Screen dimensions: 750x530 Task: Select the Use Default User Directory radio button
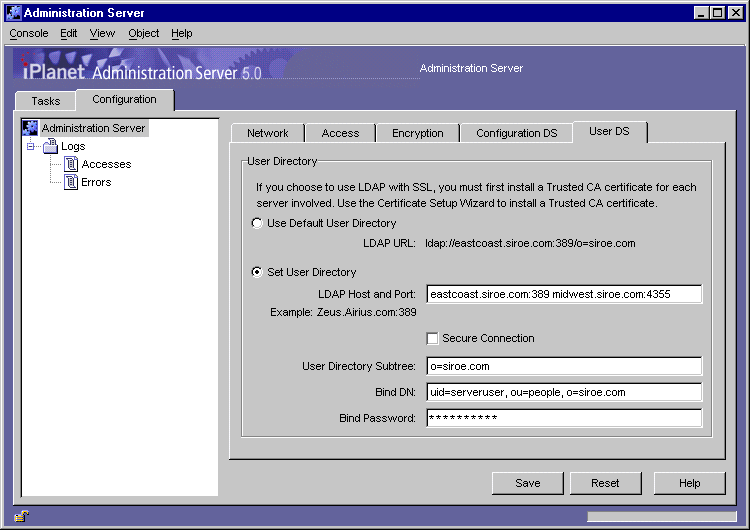[257, 223]
